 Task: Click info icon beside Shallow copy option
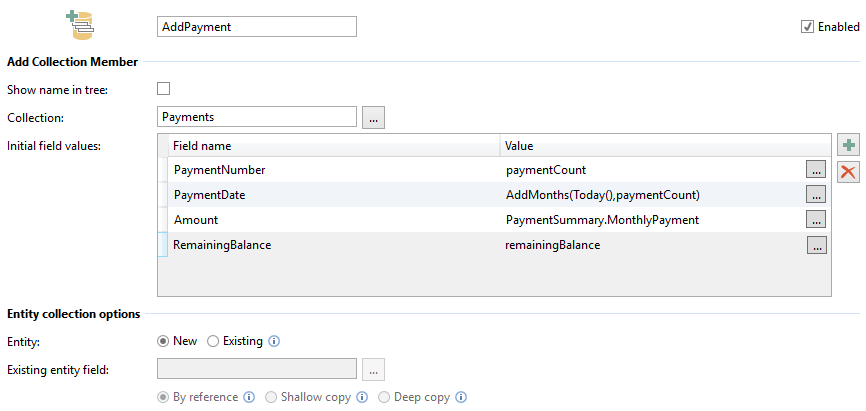(358, 397)
